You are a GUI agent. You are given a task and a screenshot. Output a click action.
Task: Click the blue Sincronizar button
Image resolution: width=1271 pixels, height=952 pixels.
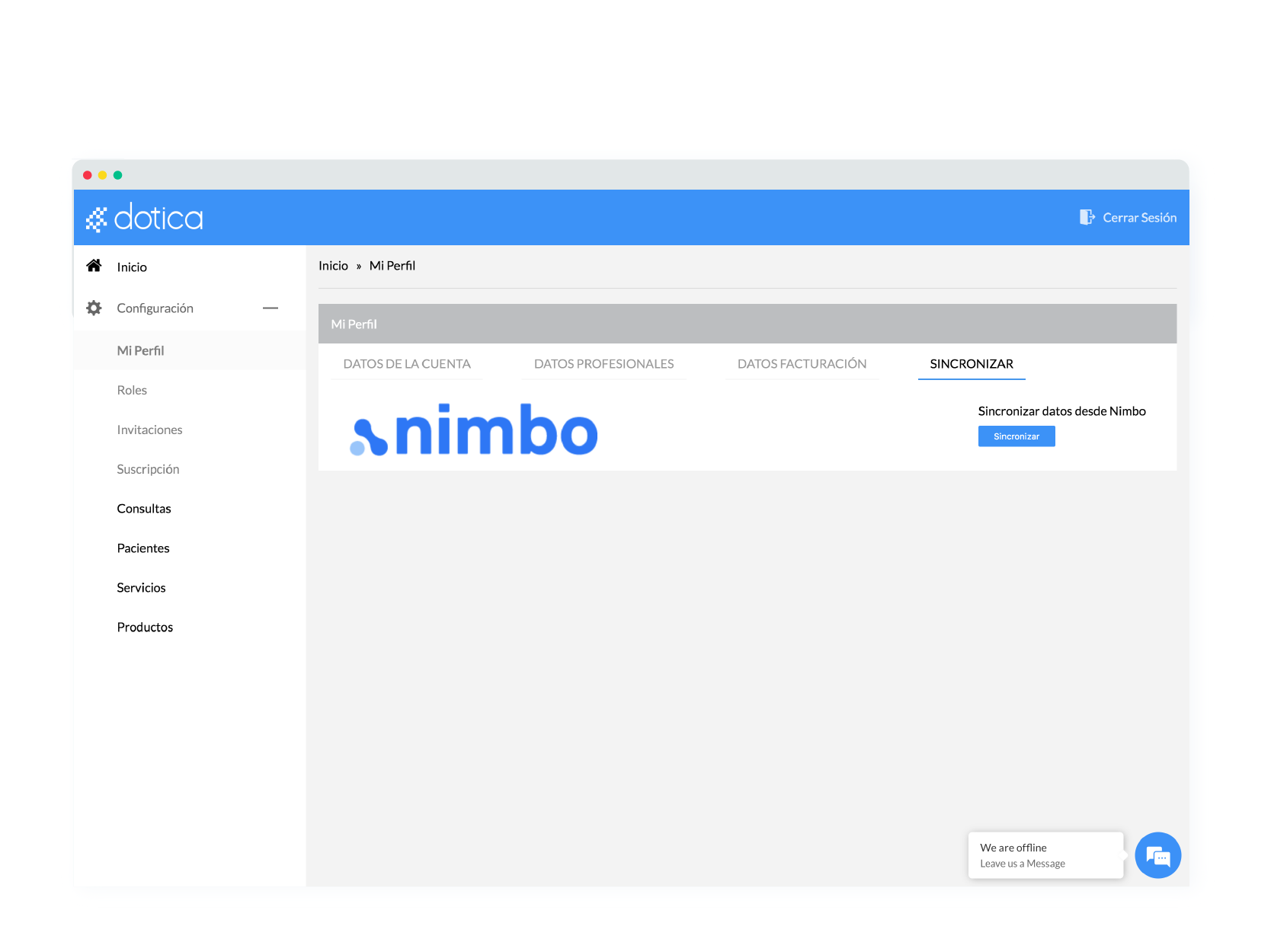pos(1016,436)
